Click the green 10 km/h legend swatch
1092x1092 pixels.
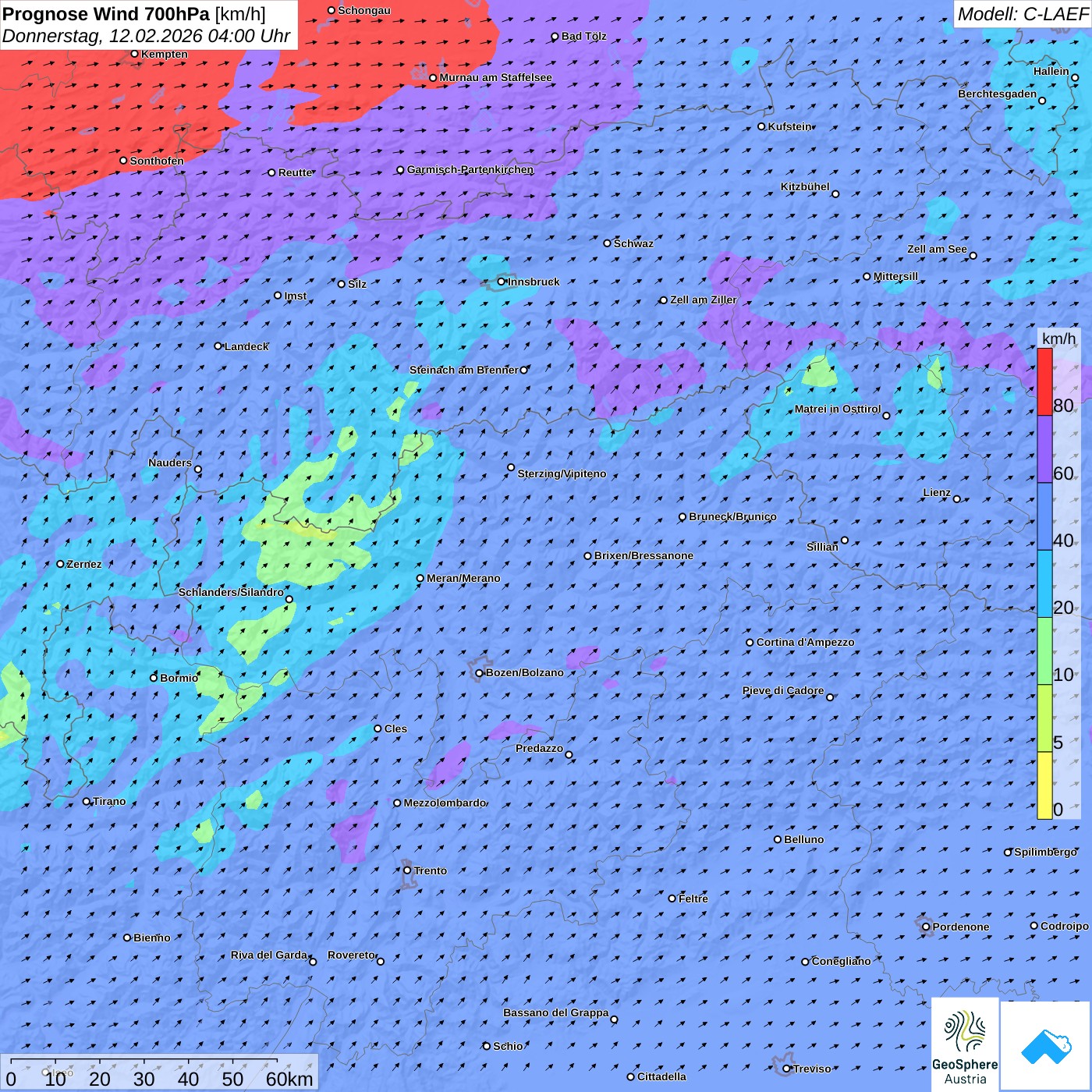click(1044, 651)
